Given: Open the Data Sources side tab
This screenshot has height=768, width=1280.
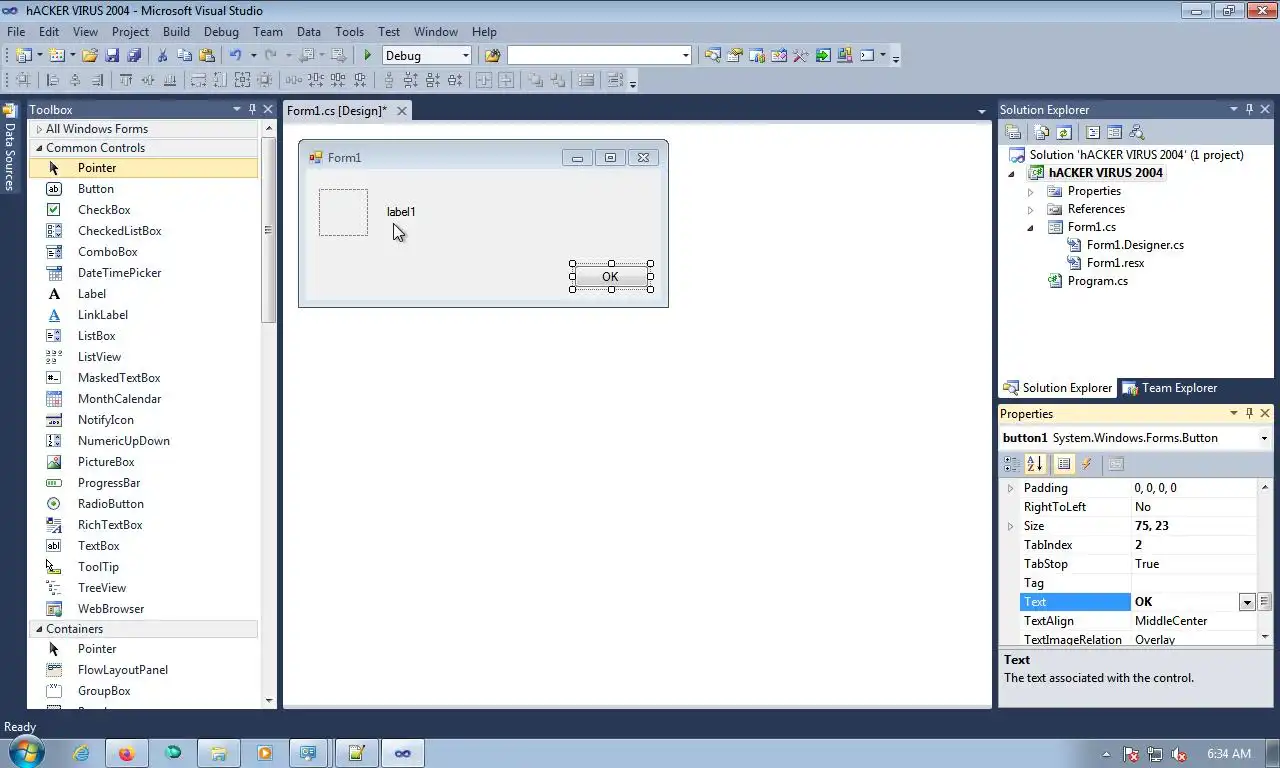Looking at the screenshot, I should [x=9, y=148].
